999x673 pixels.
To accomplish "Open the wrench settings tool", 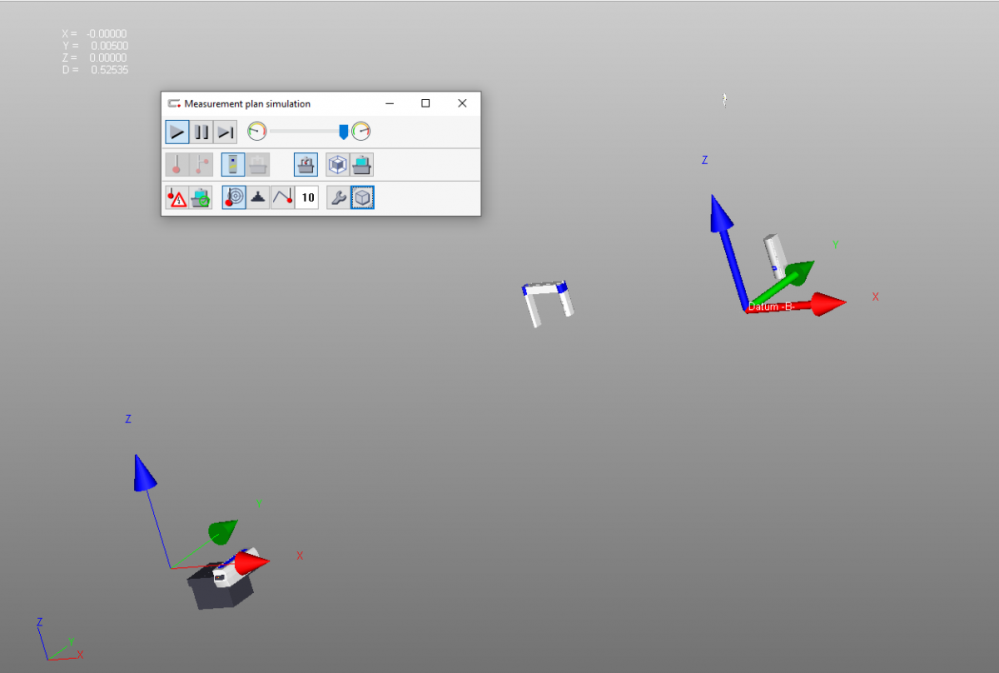I will pos(338,198).
